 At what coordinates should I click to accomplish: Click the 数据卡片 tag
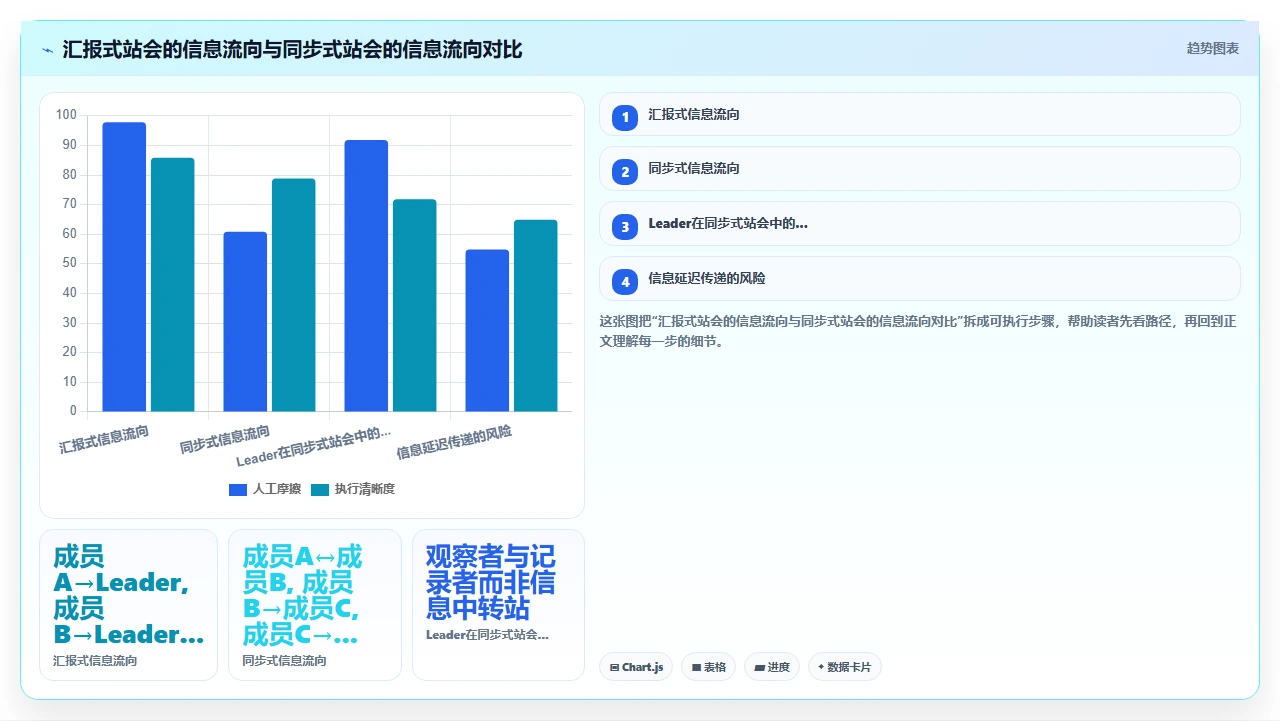coord(844,667)
